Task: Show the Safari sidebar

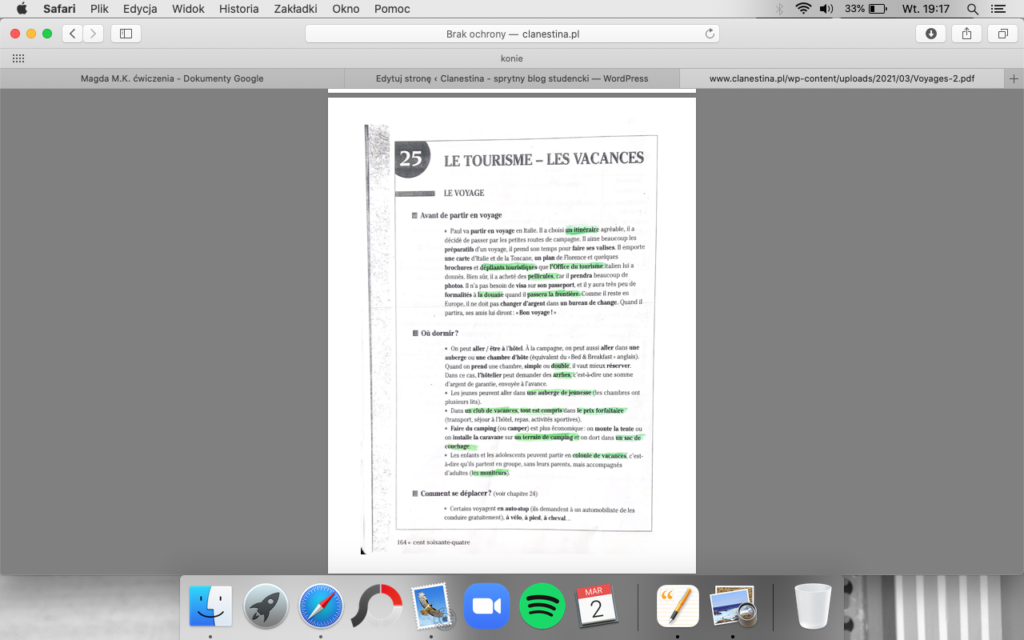Action: point(126,33)
